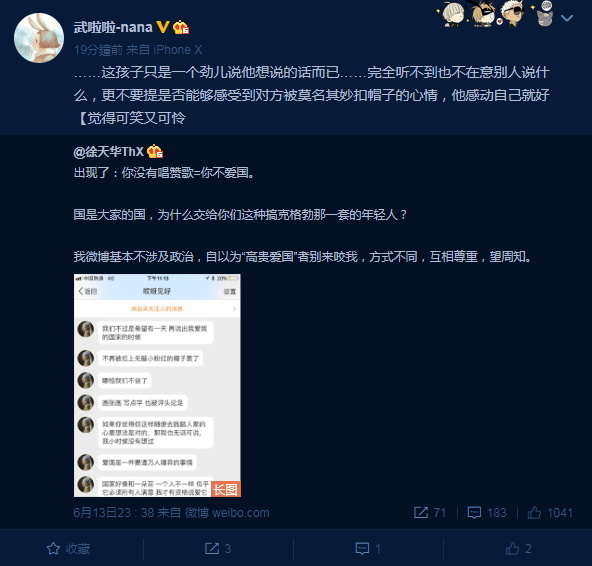Toggle 收藏 favorite star at the bottom

click(x=68, y=548)
